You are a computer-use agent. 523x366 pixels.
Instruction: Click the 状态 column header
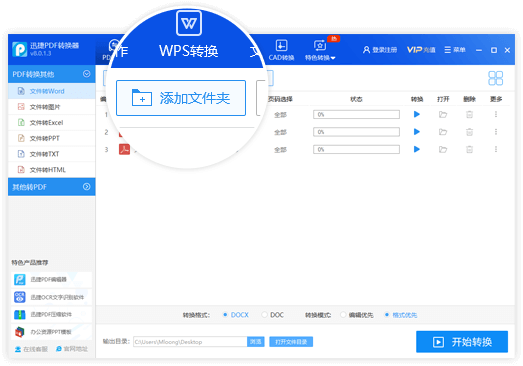(356, 99)
